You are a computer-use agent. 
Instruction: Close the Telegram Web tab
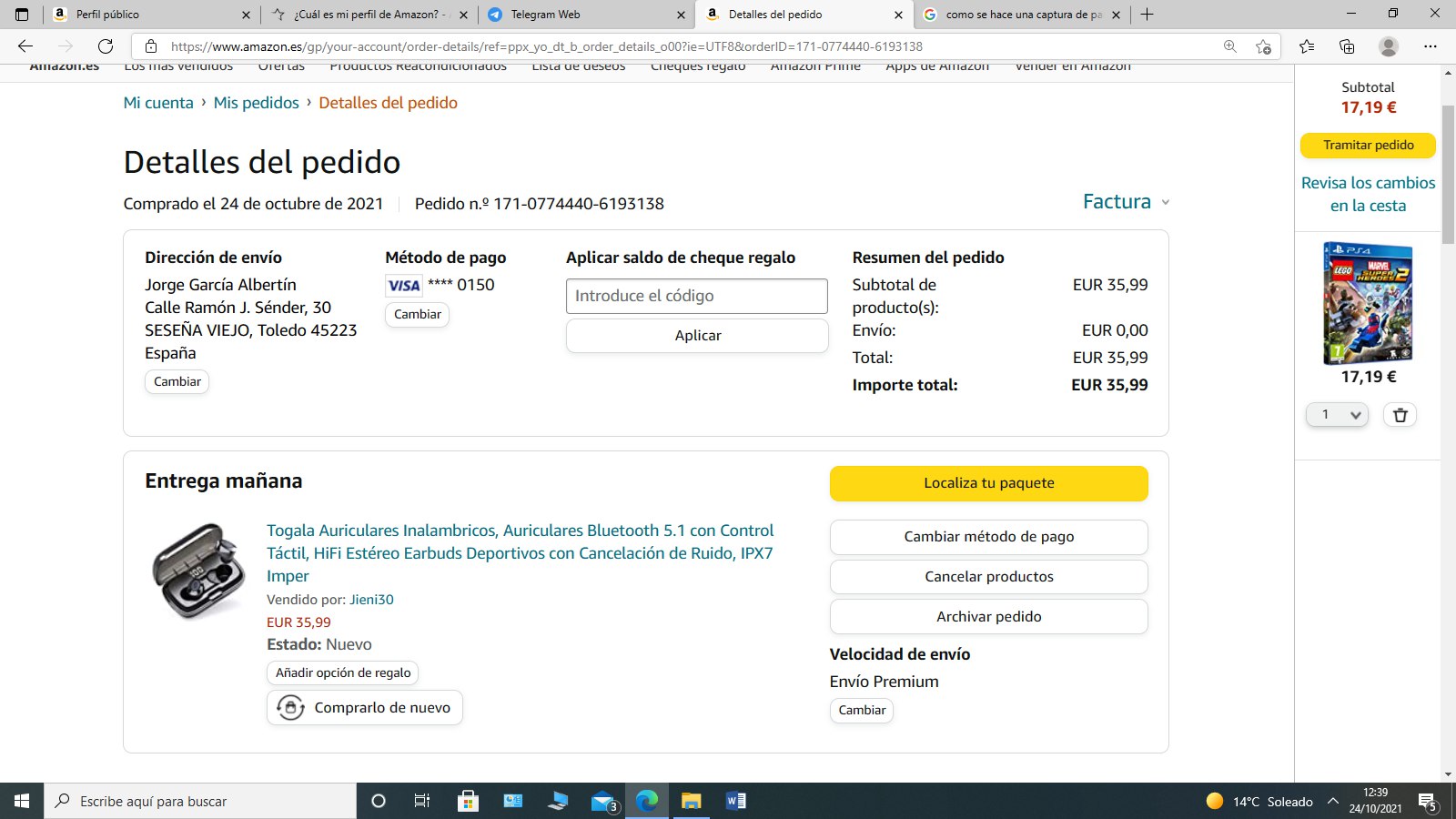click(681, 15)
